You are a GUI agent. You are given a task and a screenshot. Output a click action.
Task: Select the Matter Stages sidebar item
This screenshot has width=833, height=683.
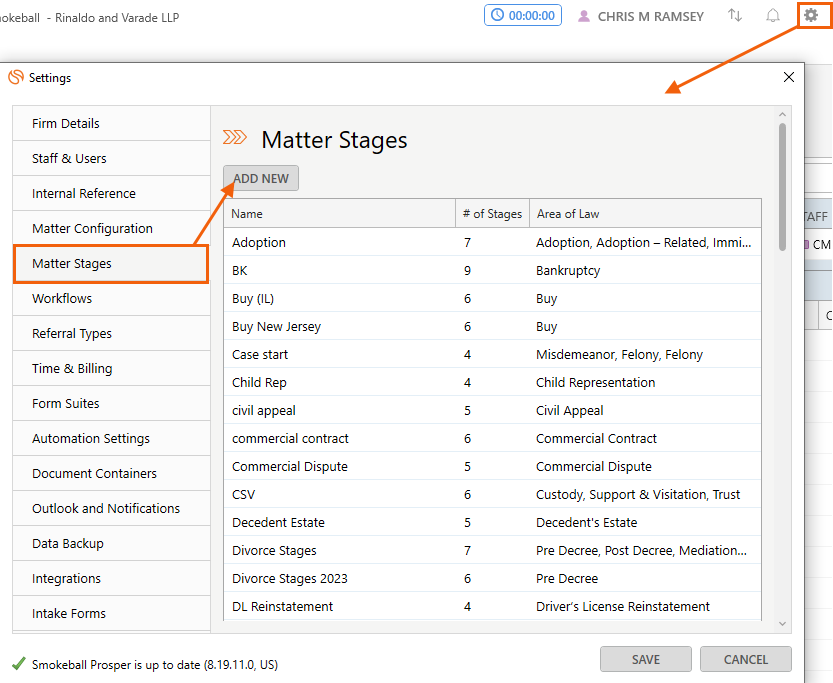point(110,264)
